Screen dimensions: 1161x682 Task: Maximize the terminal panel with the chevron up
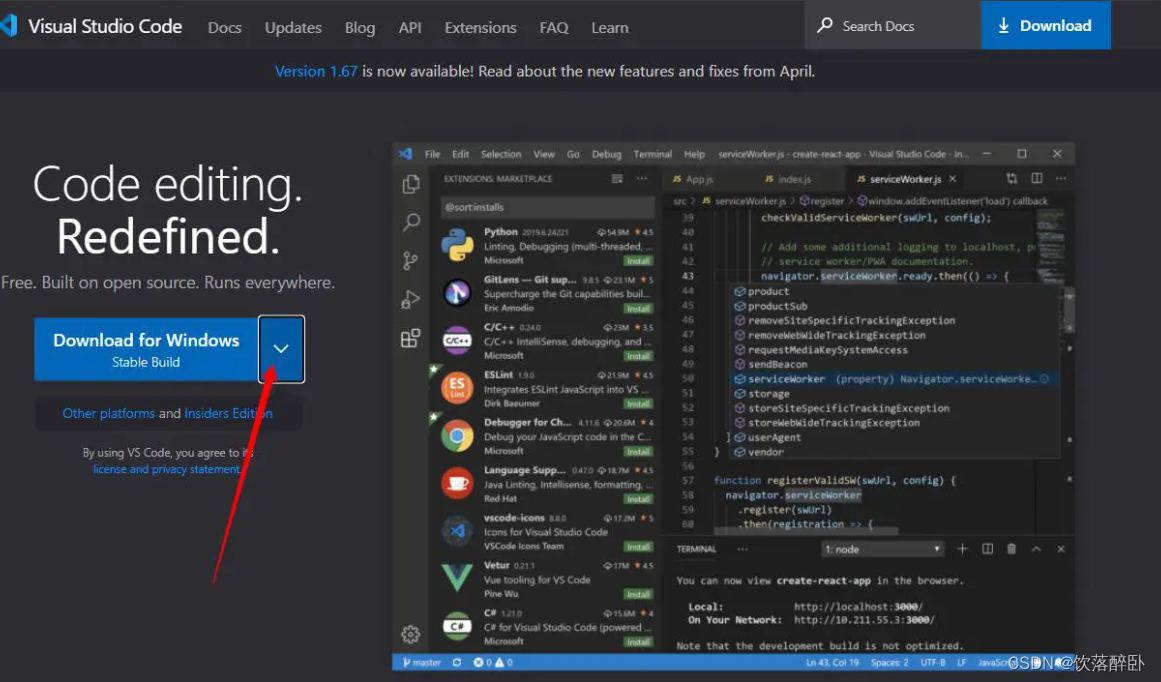pos(1036,549)
